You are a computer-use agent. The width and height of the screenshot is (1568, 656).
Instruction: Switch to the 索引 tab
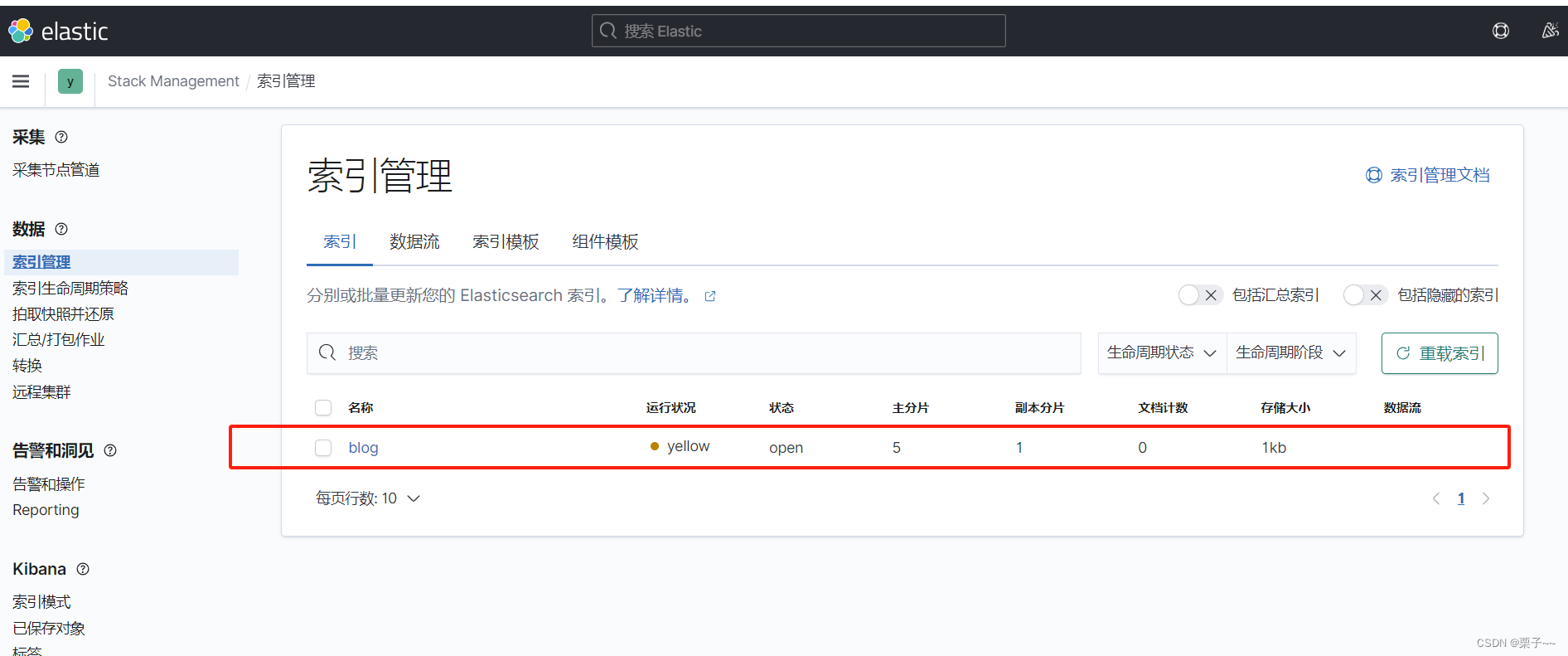pyautogui.click(x=340, y=242)
